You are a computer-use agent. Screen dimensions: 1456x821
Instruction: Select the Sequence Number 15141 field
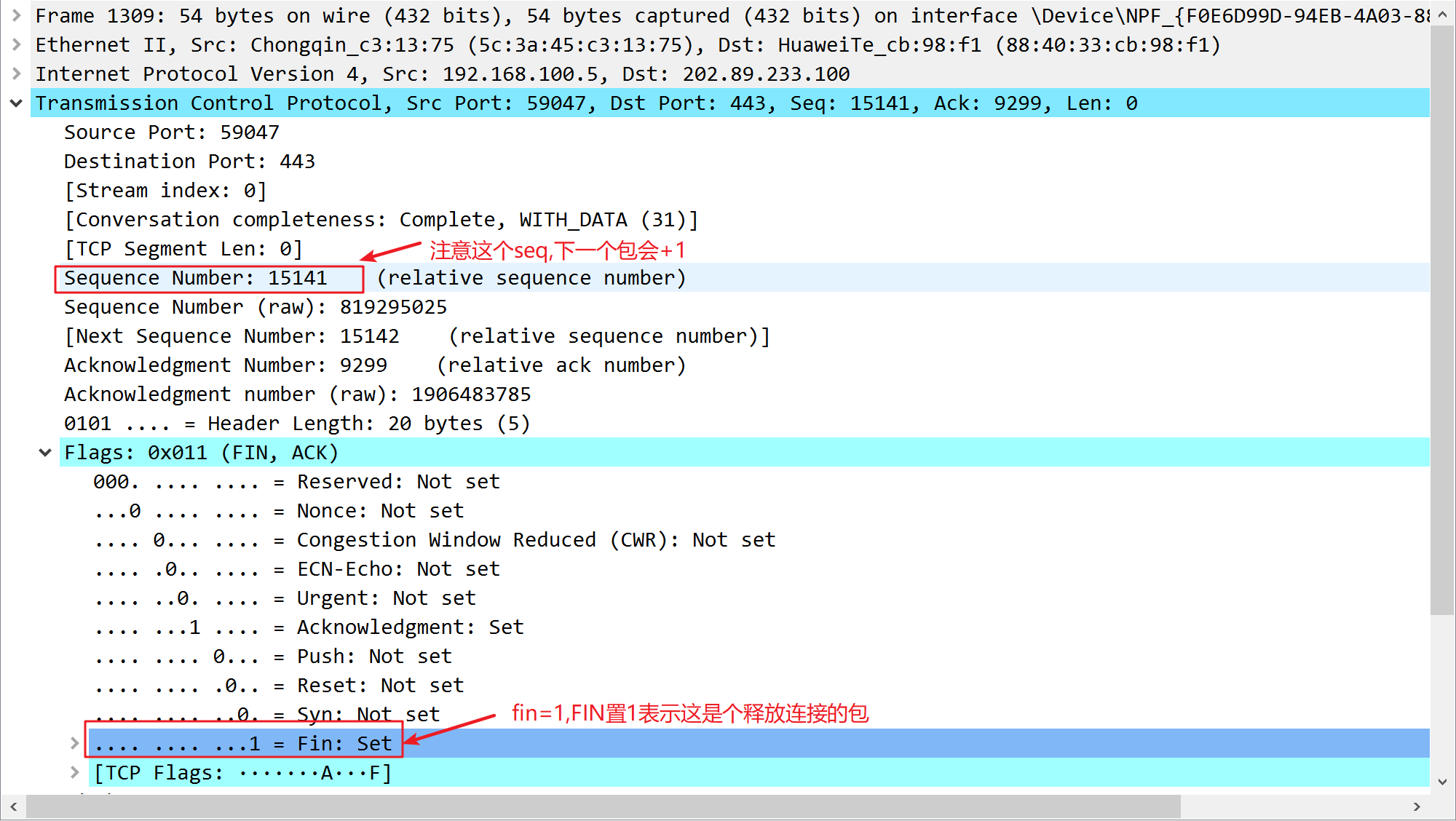195,278
